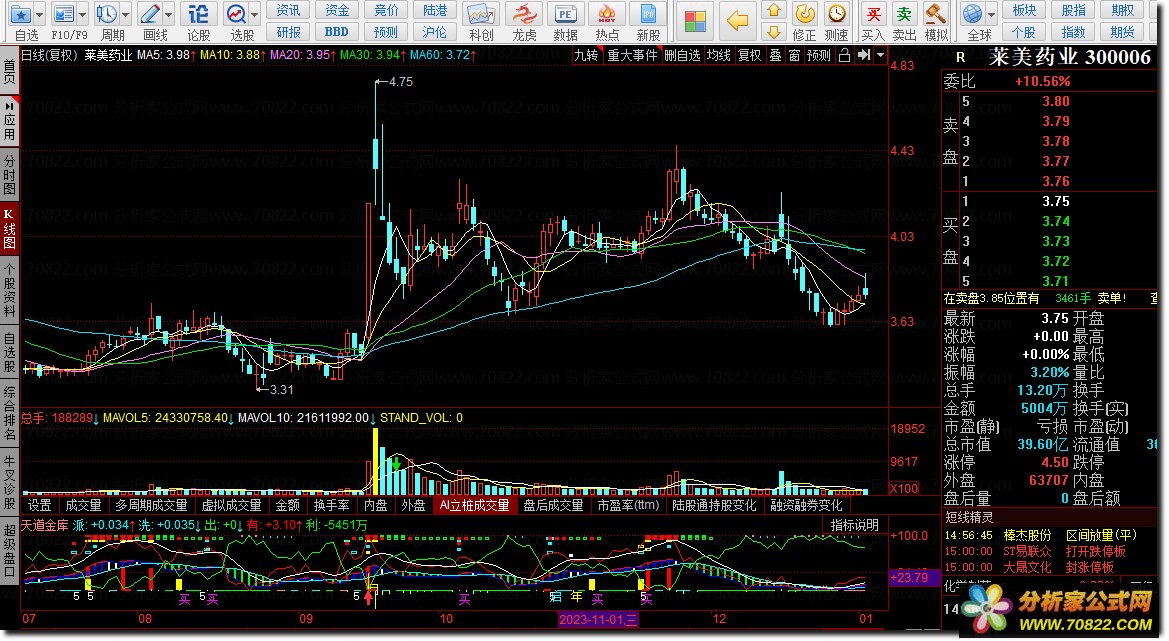Expand the 画线 drawing dropdown arrow

168,14
